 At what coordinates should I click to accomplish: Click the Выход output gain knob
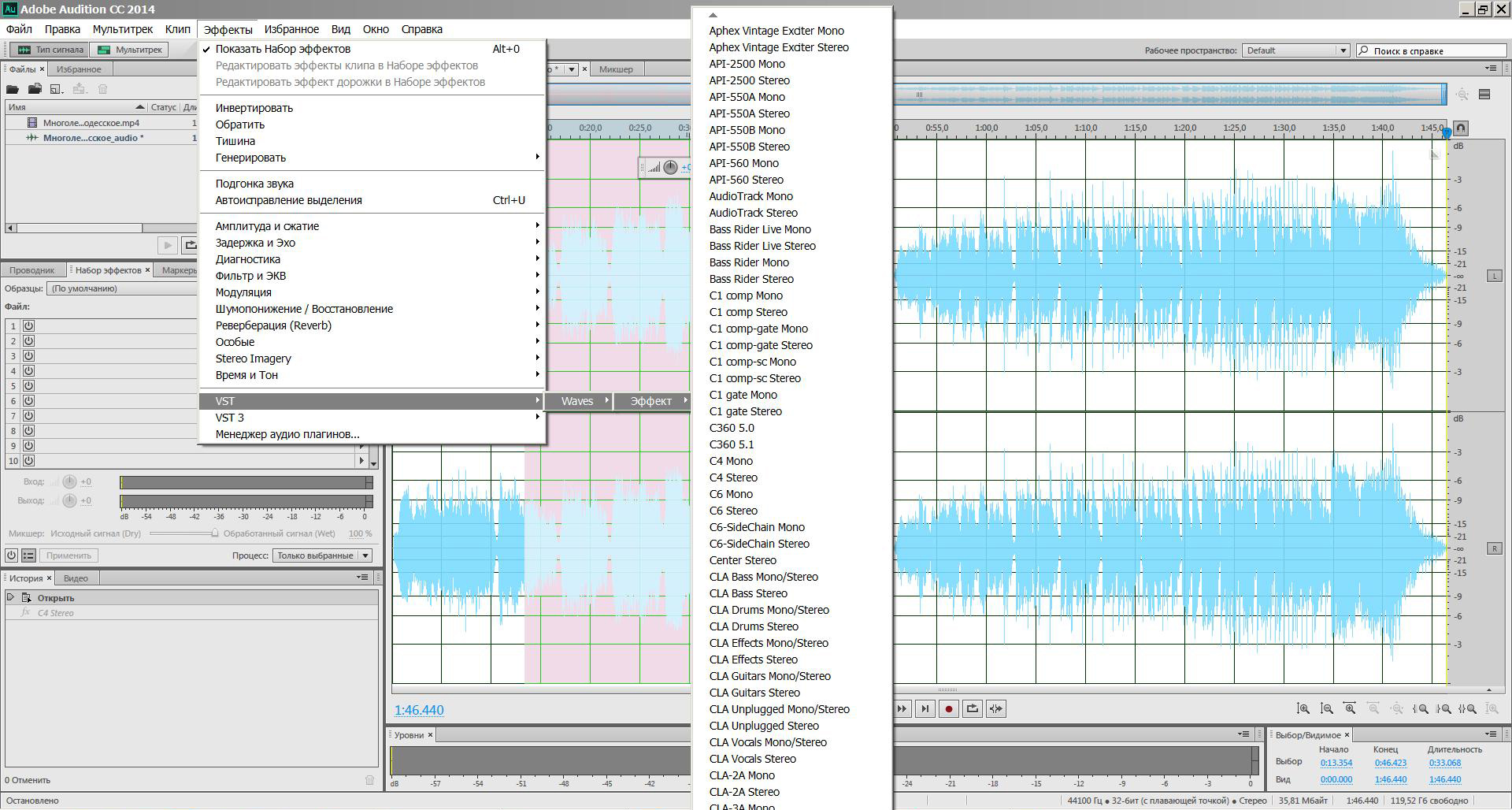69,500
